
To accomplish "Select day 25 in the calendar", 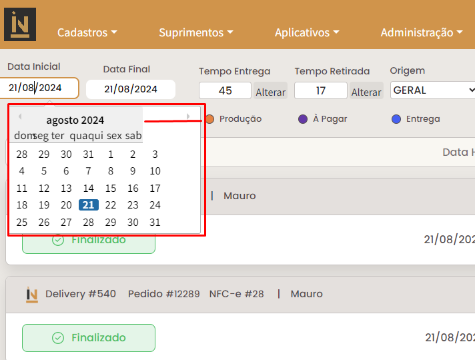I will (22, 222).
